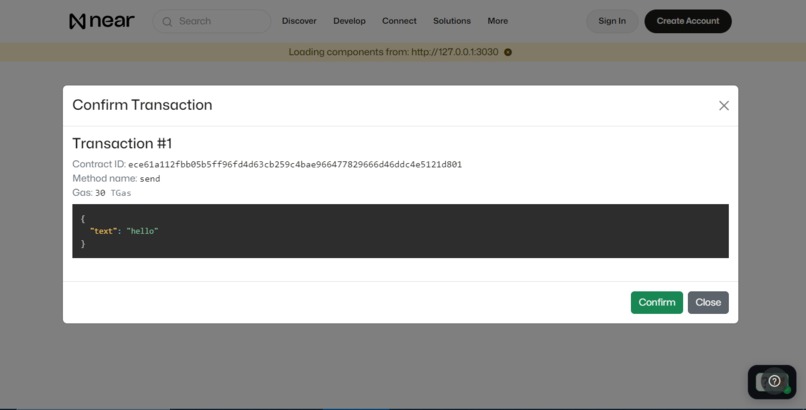Click the method name 'send'
806x410 pixels.
[150, 179]
